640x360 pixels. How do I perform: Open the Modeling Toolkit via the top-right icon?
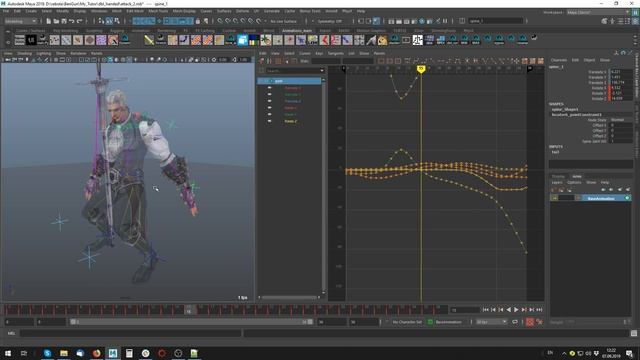(x=604, y=21)
